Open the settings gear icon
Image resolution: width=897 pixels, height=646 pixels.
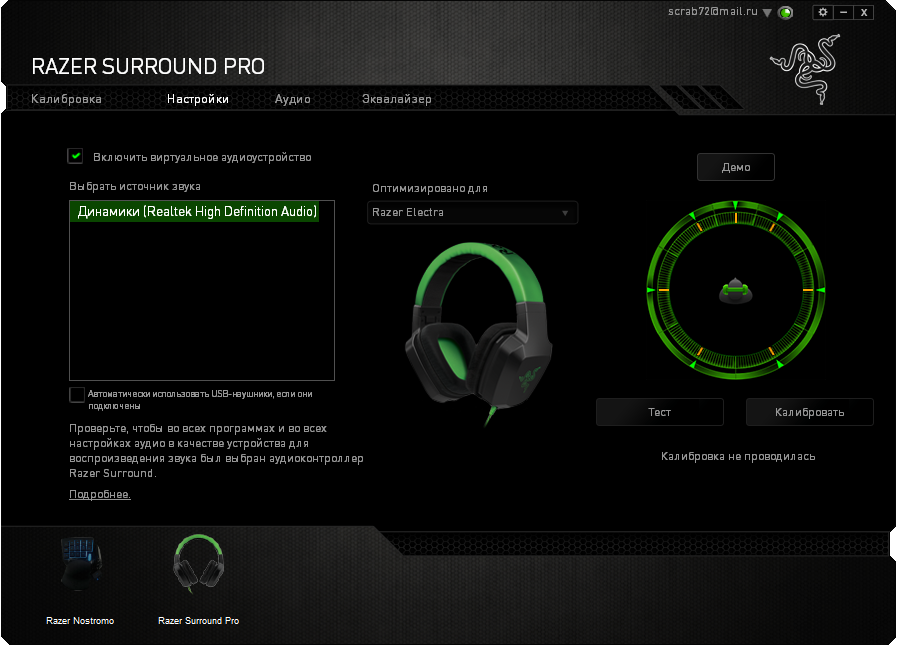[x=823, y=12]
